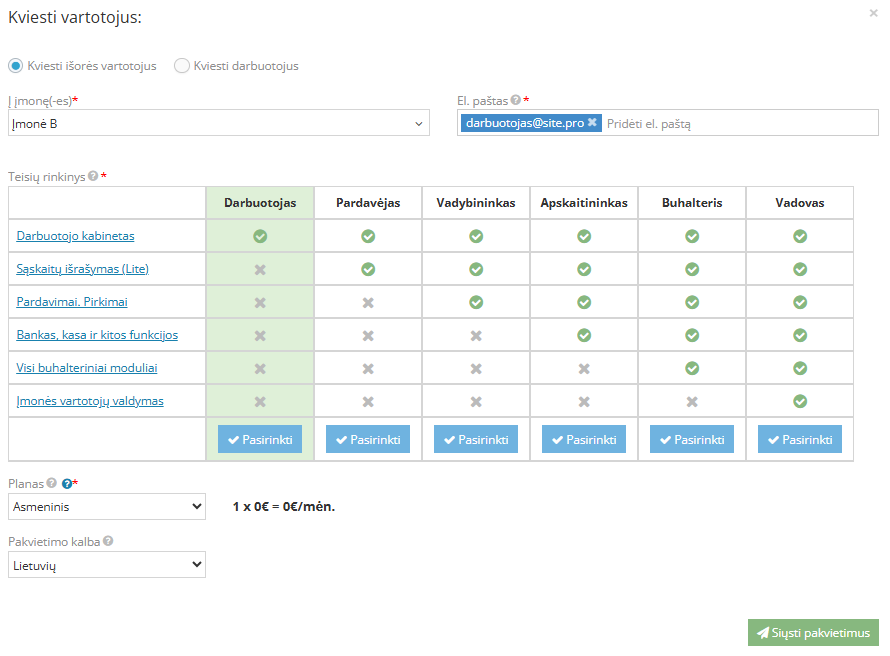Click blue help icon next to Planas
890x656 pixels.
coord(67,483)
